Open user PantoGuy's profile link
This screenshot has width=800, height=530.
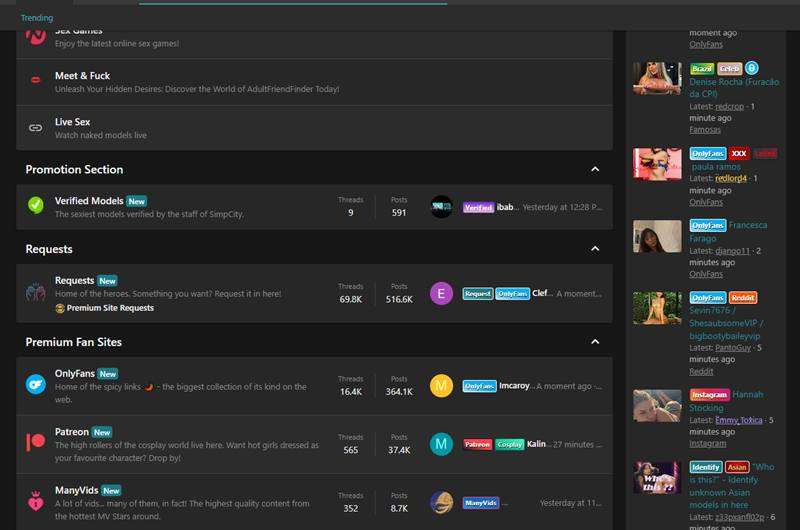click(733, 347)
